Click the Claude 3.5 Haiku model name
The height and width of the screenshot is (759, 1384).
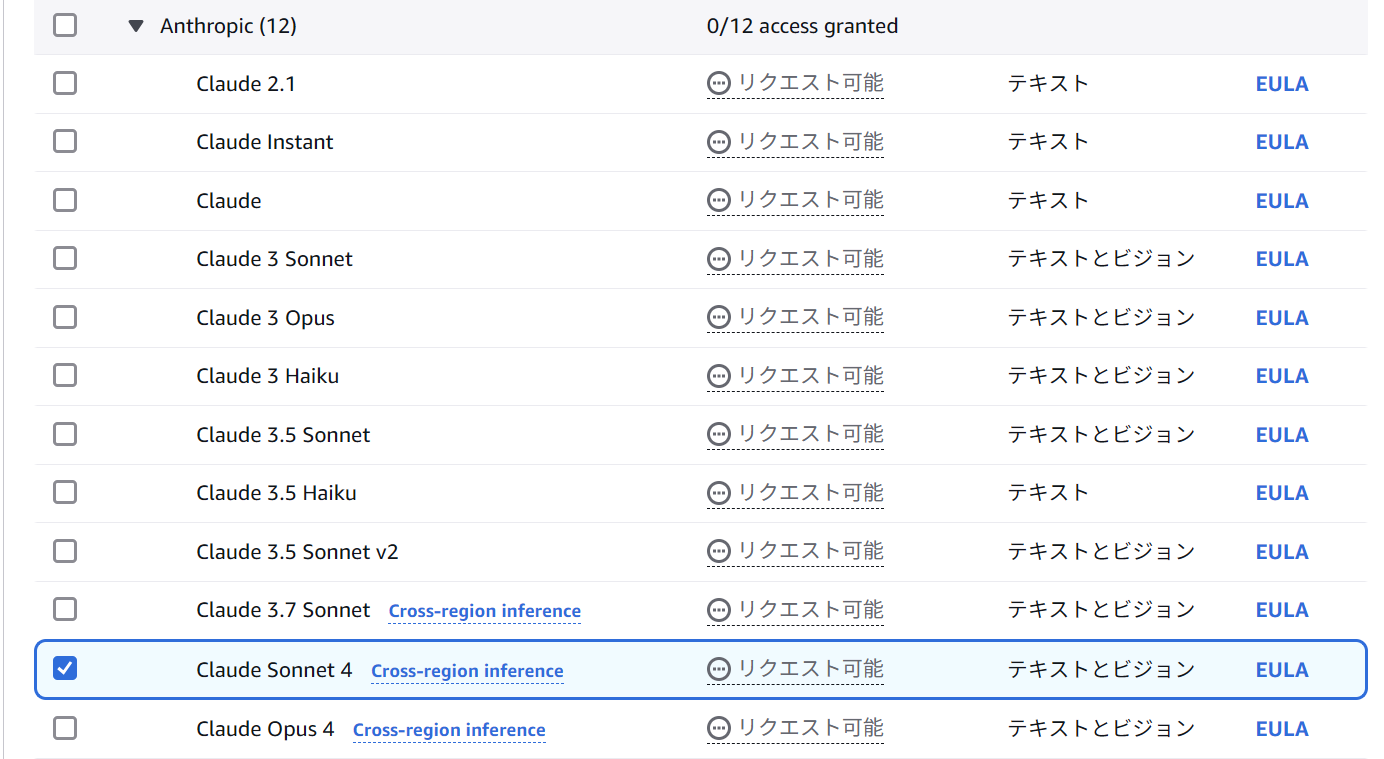(276, 493)
